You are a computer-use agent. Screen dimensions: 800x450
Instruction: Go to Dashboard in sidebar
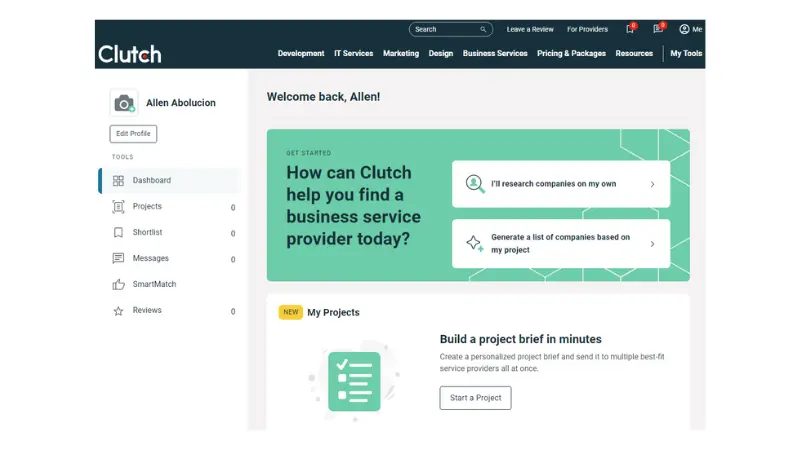point(169,181)
